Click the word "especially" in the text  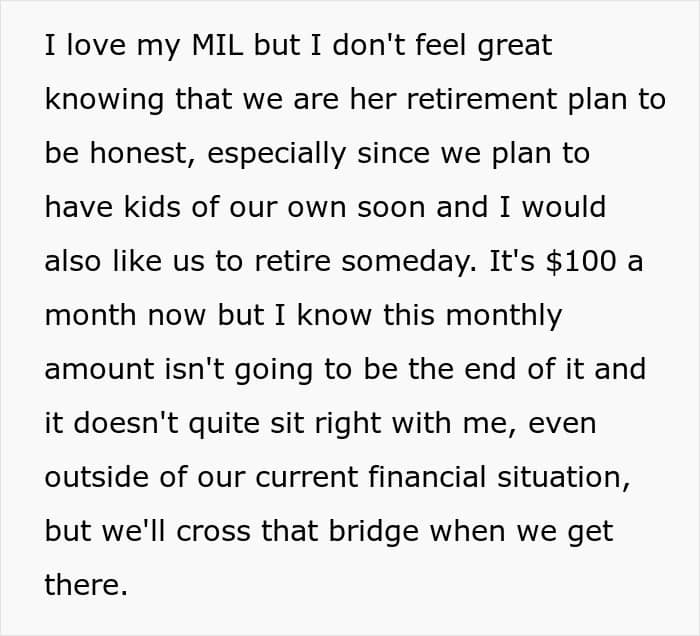pos(277,154)
